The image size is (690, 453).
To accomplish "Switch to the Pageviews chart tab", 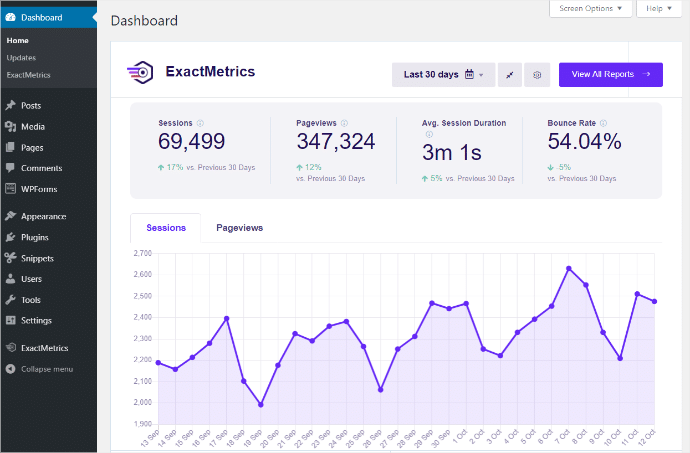I will click(x=239, y=228).
